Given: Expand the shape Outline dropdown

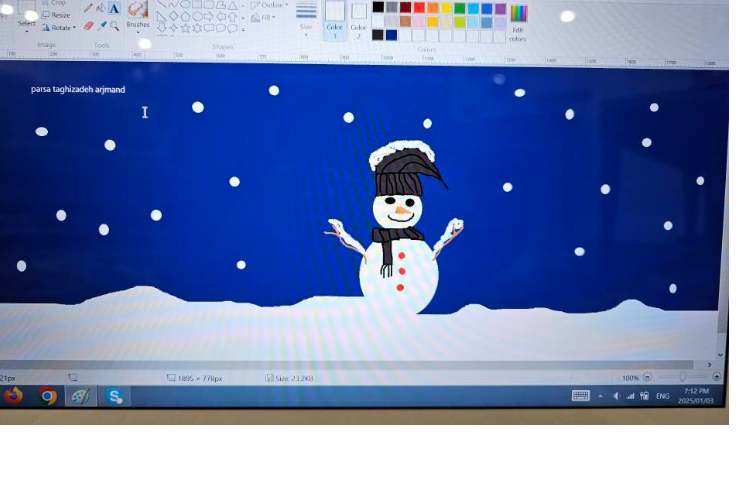Looking at the screenshot, I should (x=268, y=5).
